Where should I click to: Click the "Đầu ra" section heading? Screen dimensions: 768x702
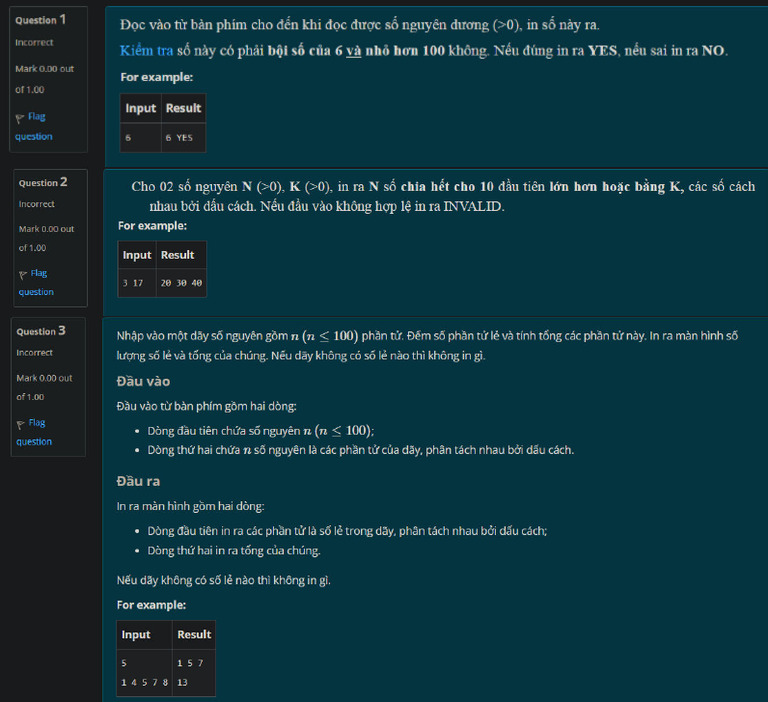pos(138,480)
